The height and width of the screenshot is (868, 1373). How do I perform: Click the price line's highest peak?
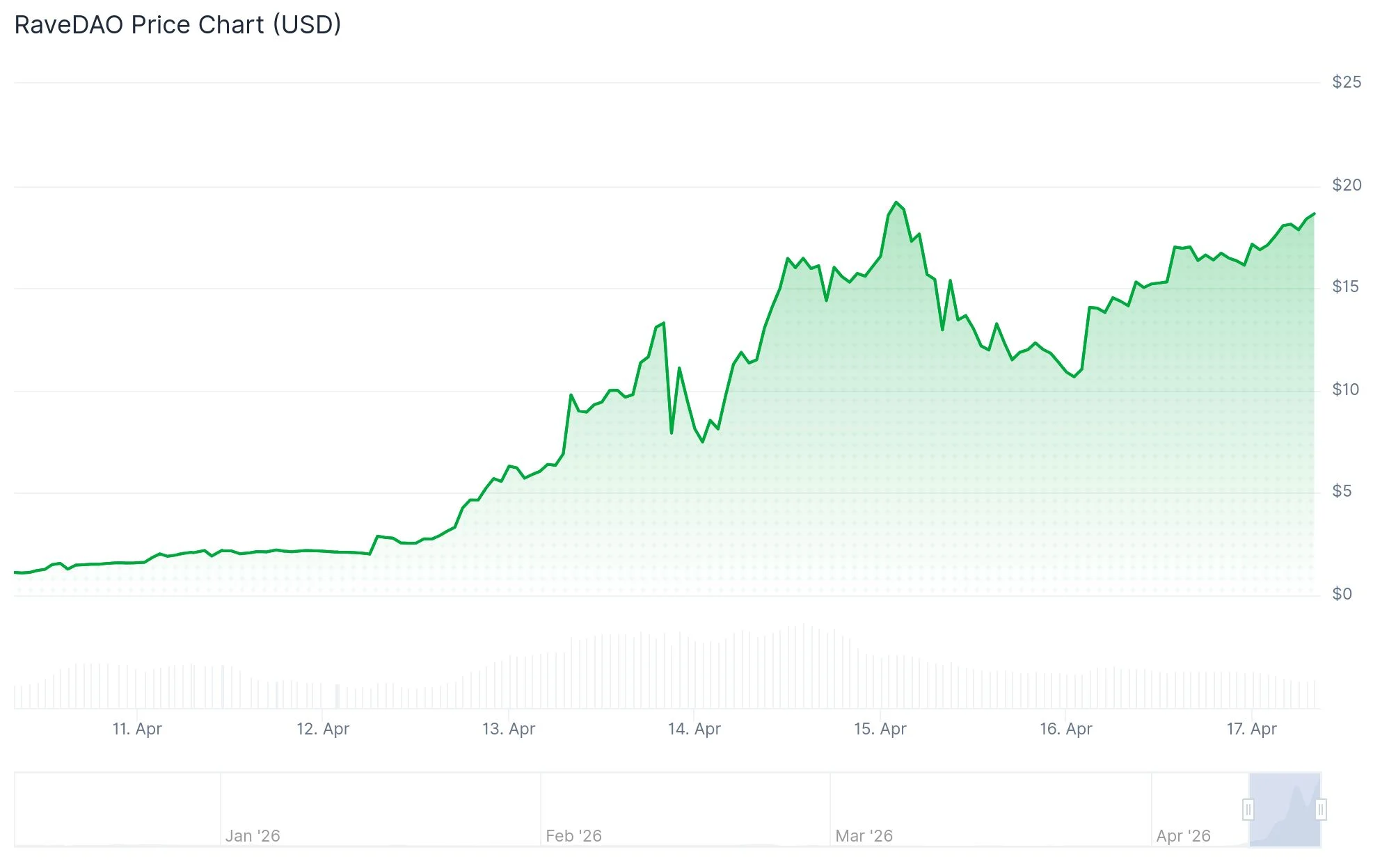click(896, 203)
